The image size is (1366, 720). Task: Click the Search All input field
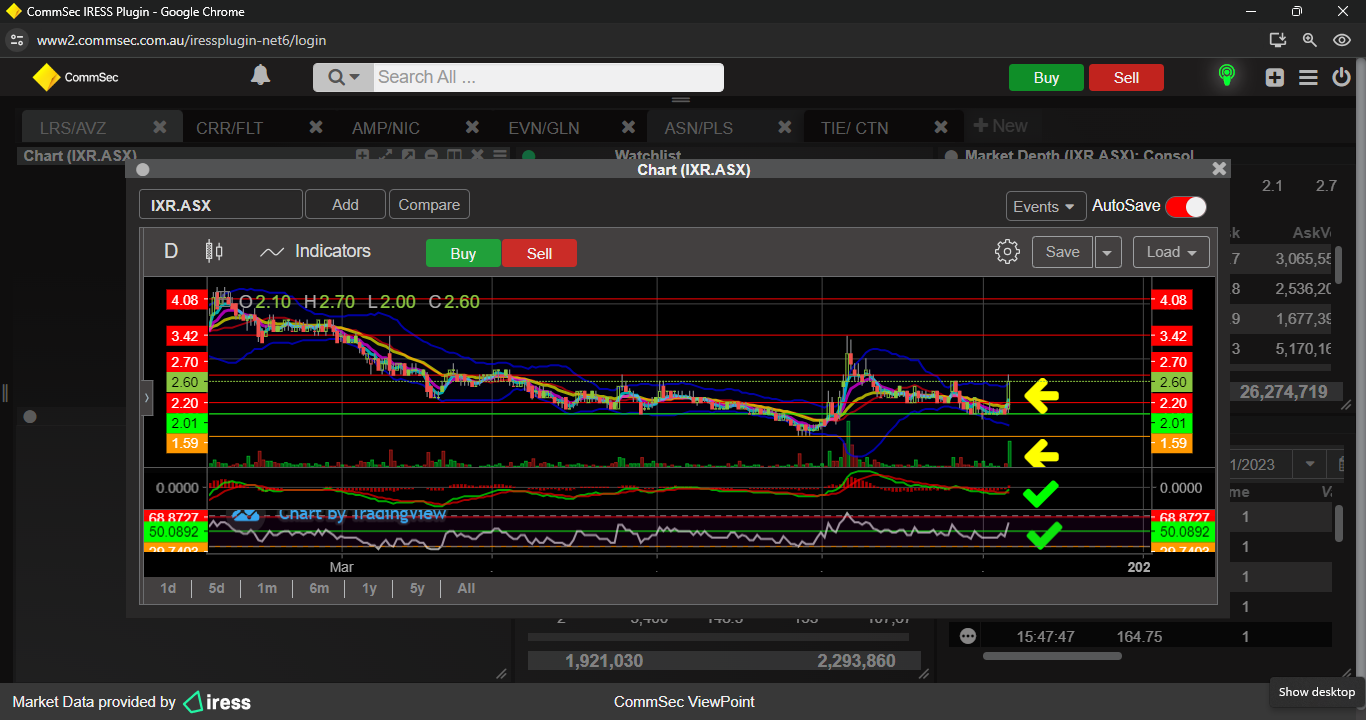[548, 77]
